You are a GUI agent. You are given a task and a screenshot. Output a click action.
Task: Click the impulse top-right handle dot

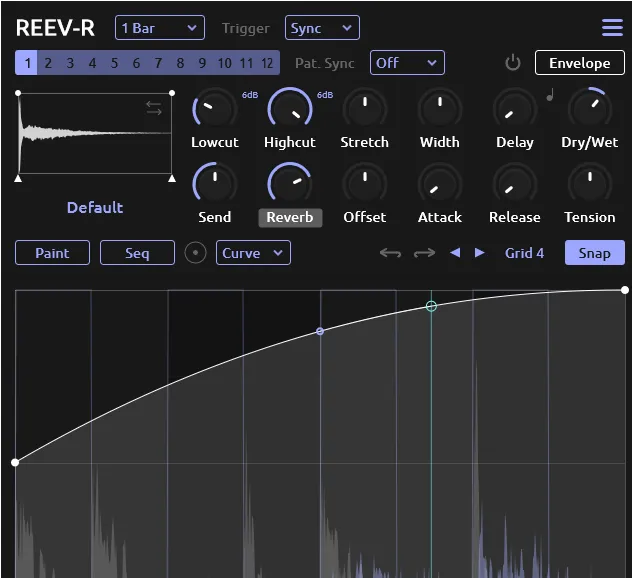[x=172, y=93]
